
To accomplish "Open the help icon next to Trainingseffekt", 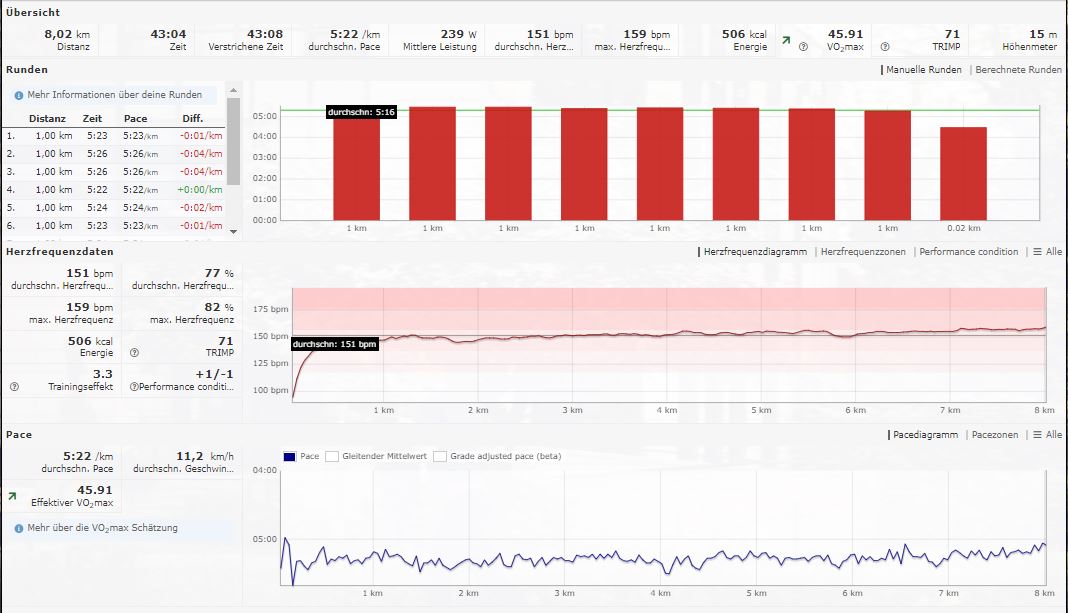I will point(14,386).
